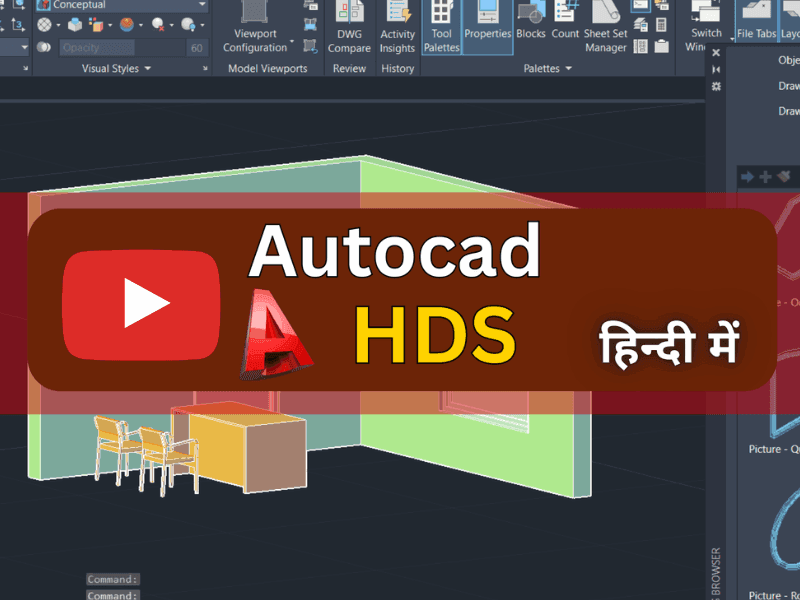Click the viewport join icon
This screenshot has height=600, width=800.
(310, 24)
